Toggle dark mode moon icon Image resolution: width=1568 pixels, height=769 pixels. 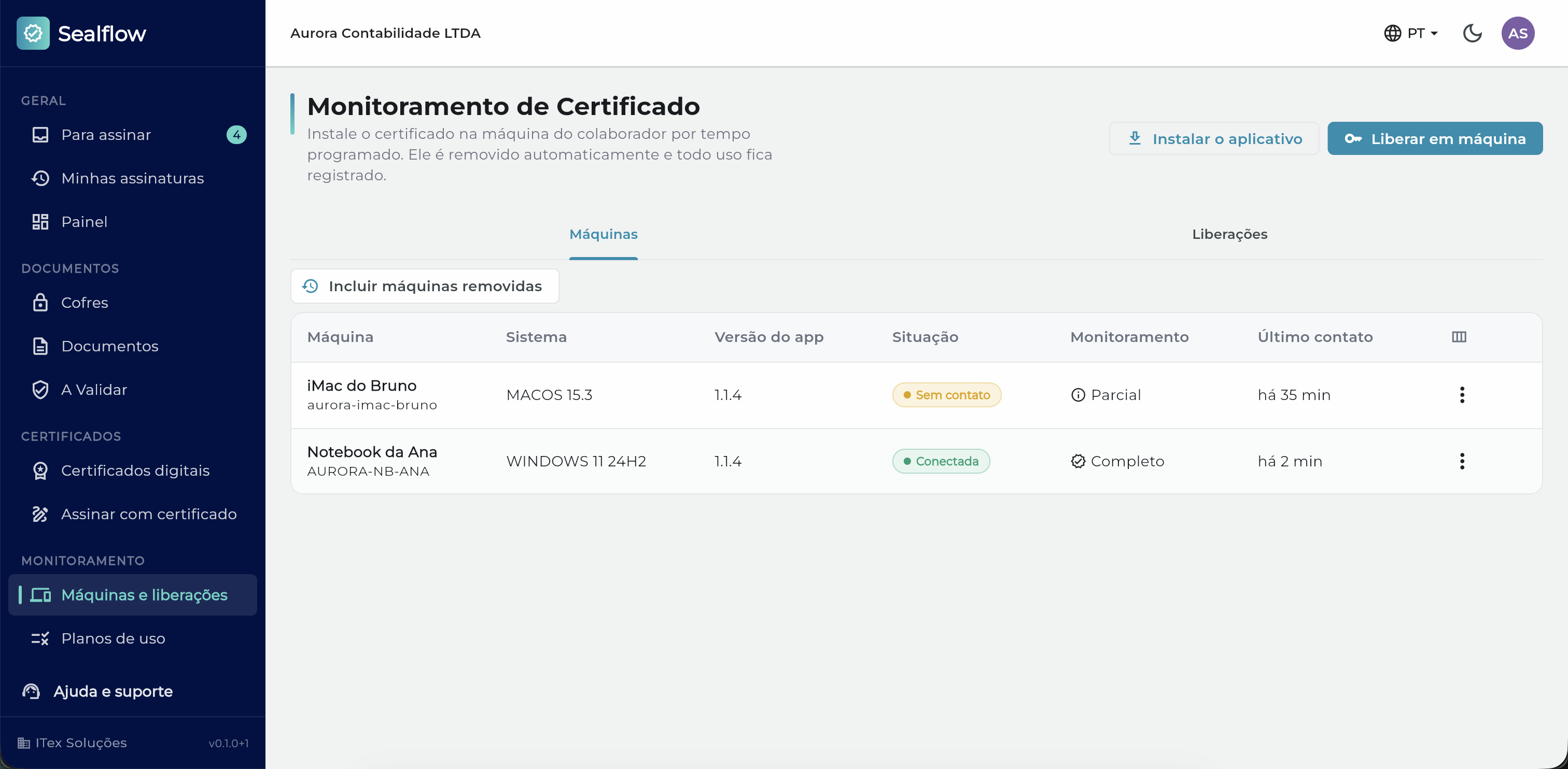click(1472, 33)
